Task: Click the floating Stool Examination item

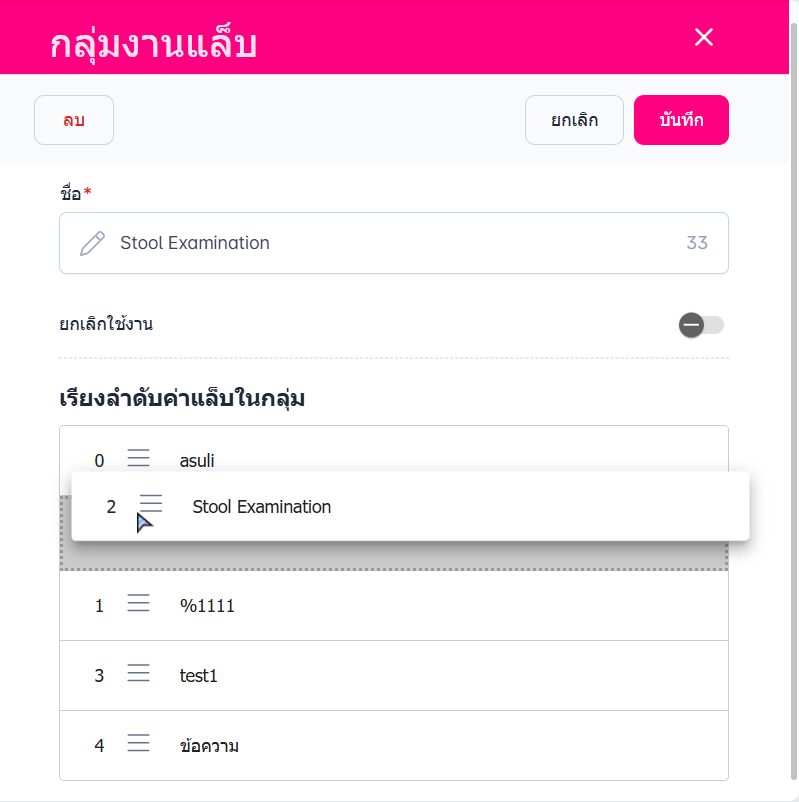Action: pos(450,506)
